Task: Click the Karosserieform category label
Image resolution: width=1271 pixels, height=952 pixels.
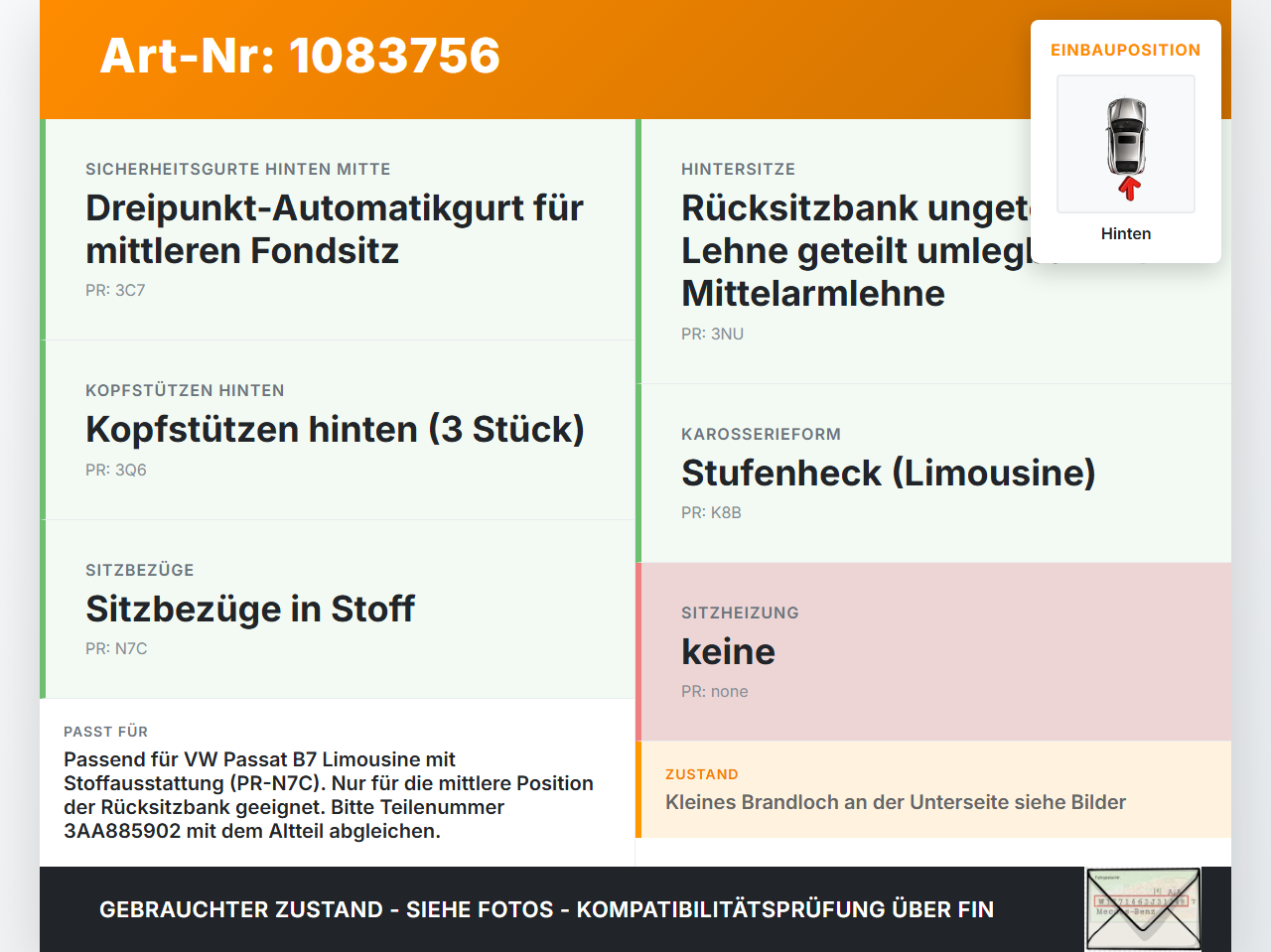Action: point(761,434)
